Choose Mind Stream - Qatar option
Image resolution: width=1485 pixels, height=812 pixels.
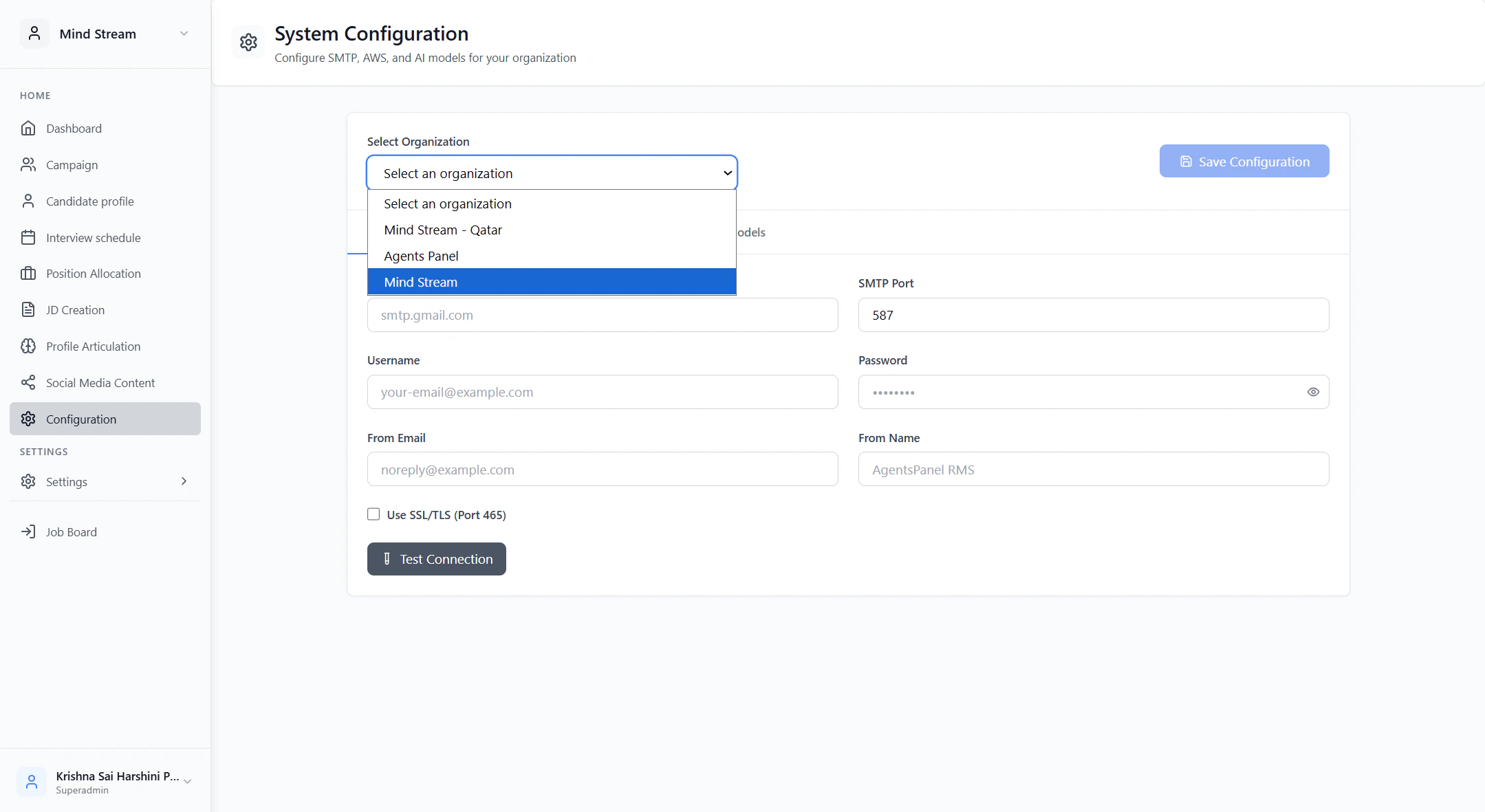click(443, 230)
